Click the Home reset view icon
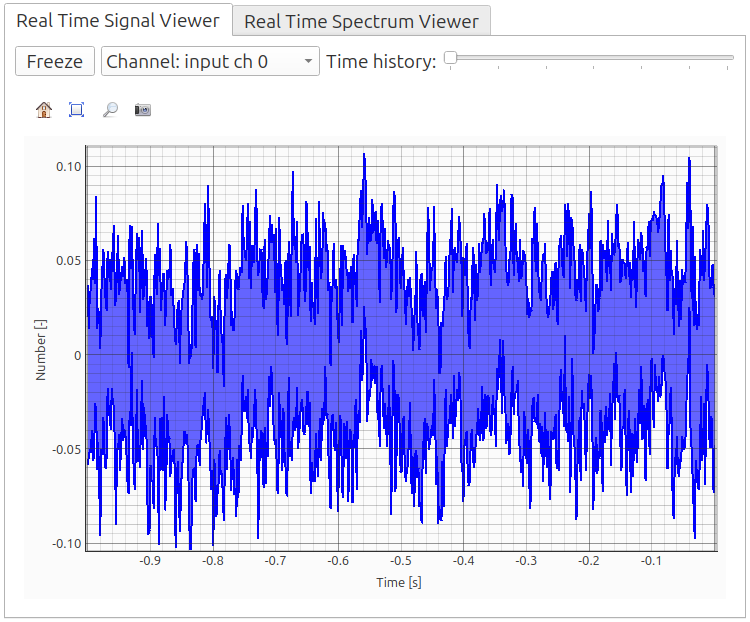This screenshot has height=622, width=750. (44, 110)
